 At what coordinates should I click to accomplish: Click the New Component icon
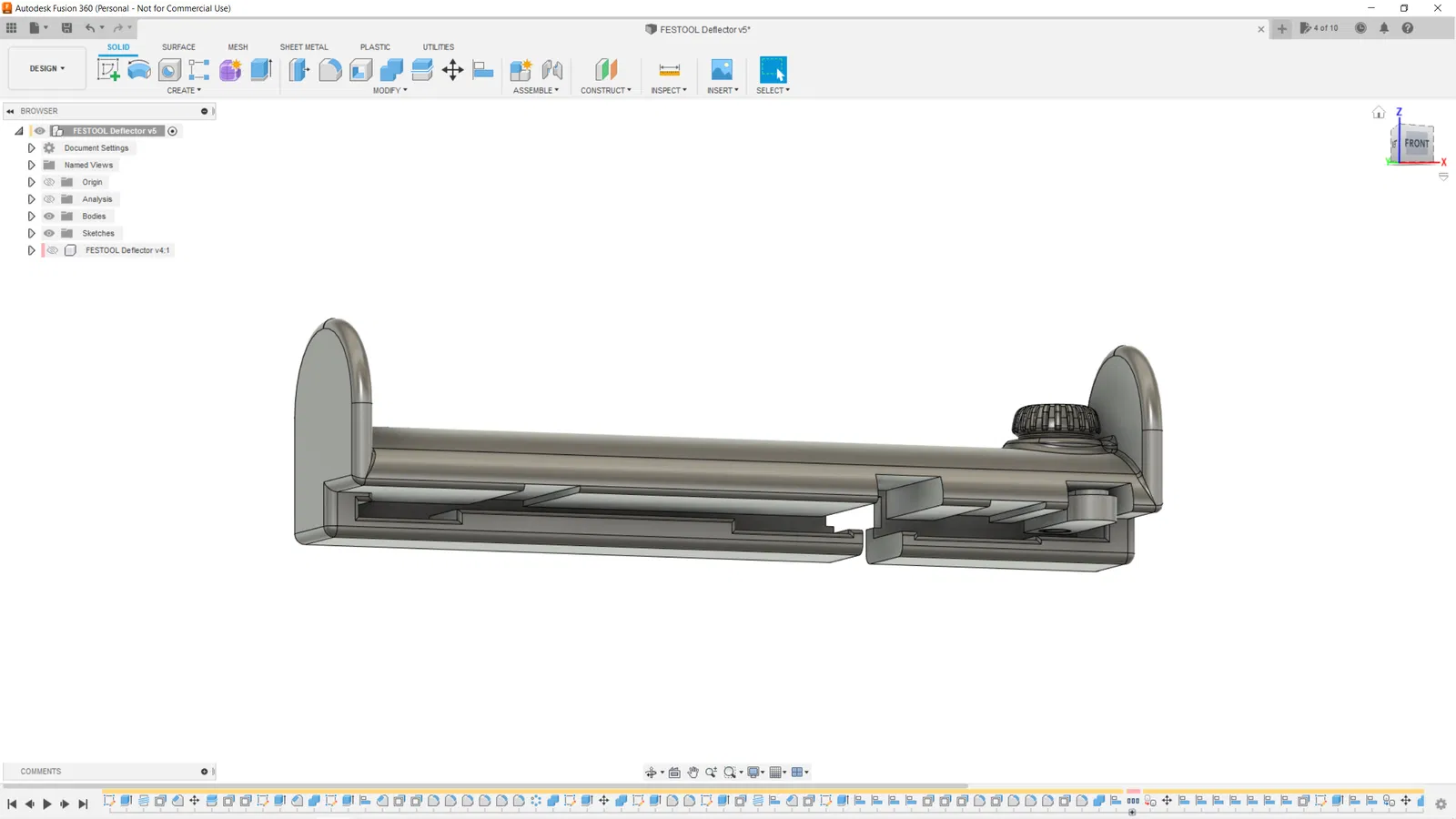(x=521, y=70)
